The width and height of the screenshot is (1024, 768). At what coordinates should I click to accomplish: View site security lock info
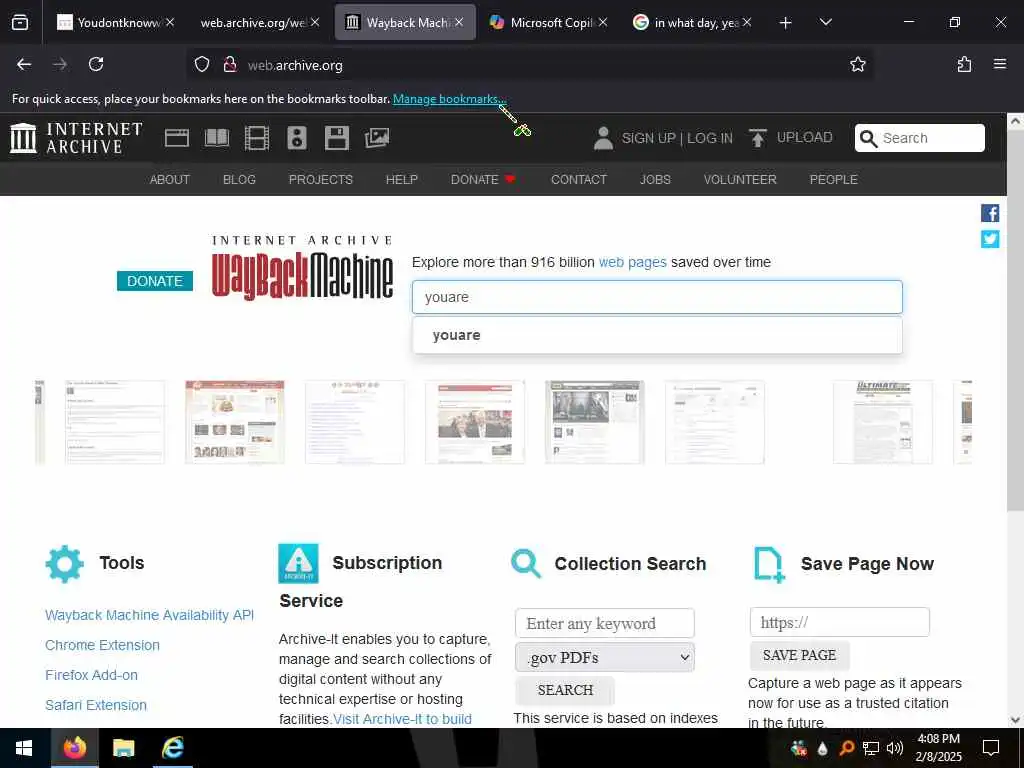229,64
